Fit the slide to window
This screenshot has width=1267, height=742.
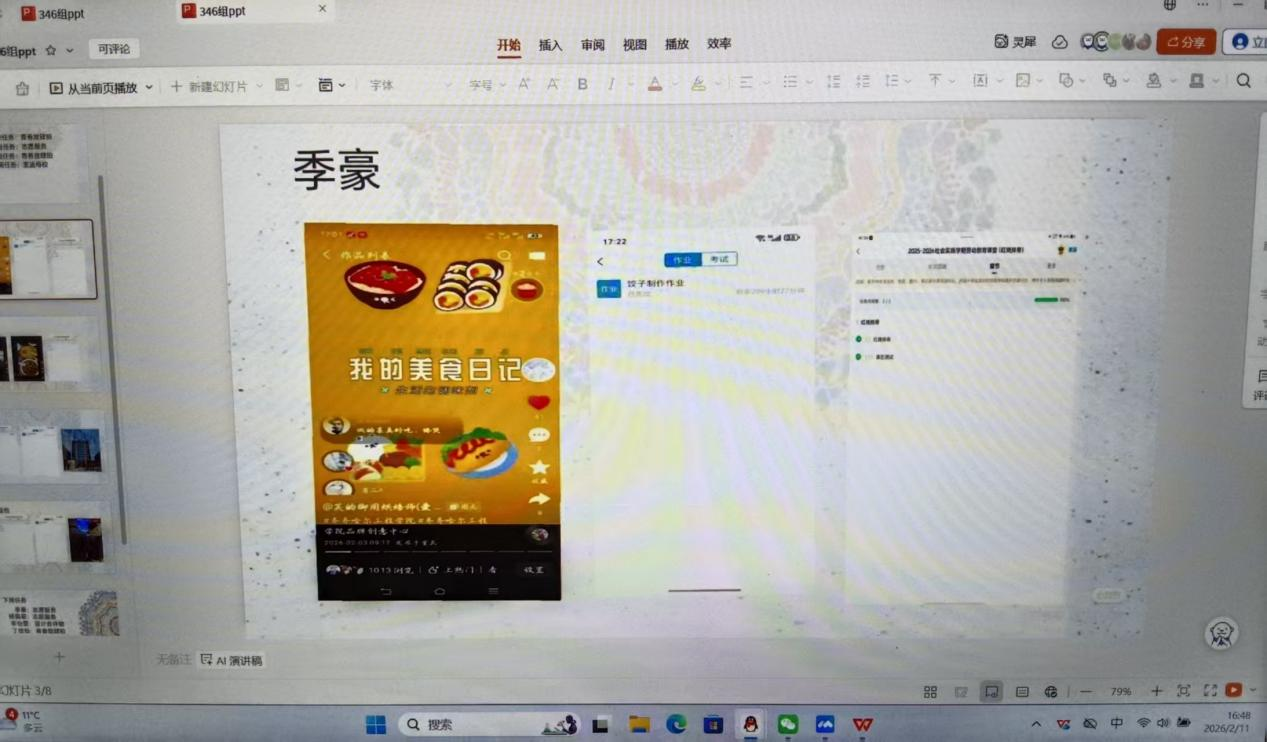pos(1183,691)
